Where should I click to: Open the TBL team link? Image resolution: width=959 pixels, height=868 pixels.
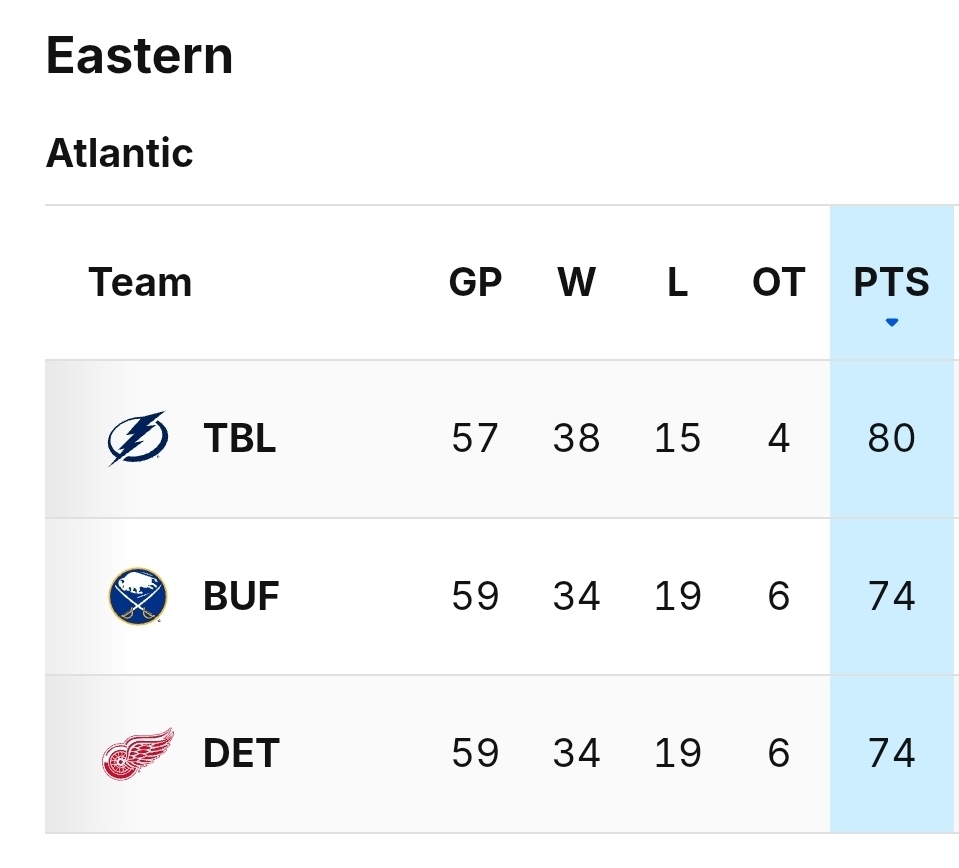pyautogui.click(x=240, y=438)
